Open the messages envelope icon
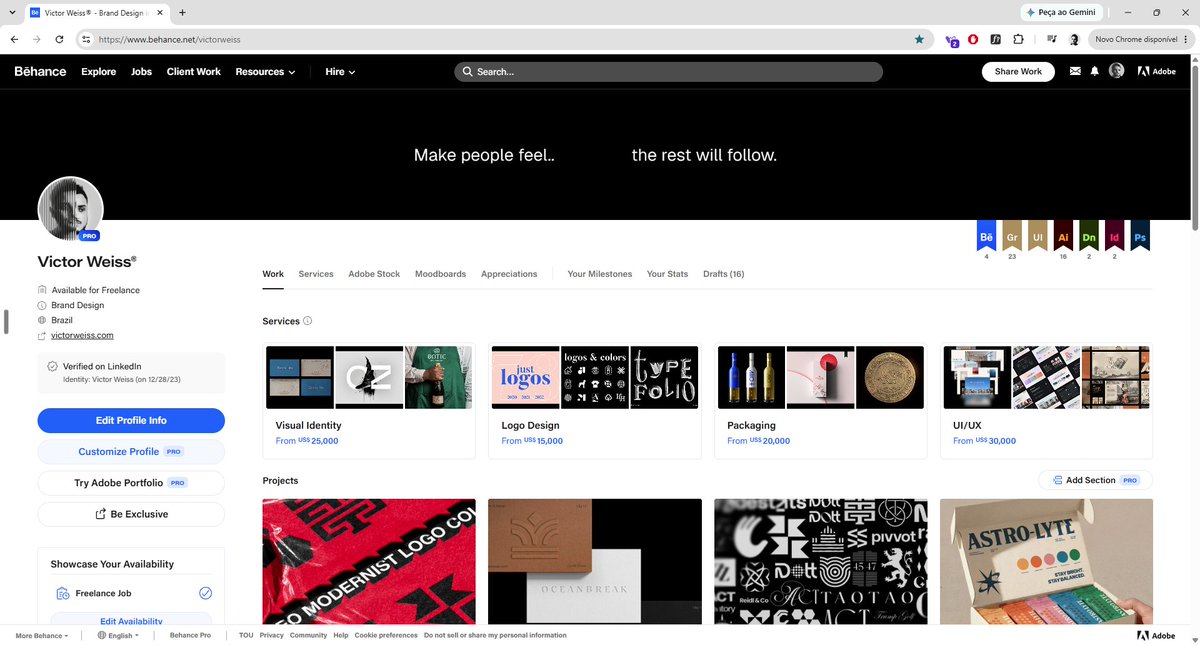This screenshot has width=1200, height=645. (1075, 71)
